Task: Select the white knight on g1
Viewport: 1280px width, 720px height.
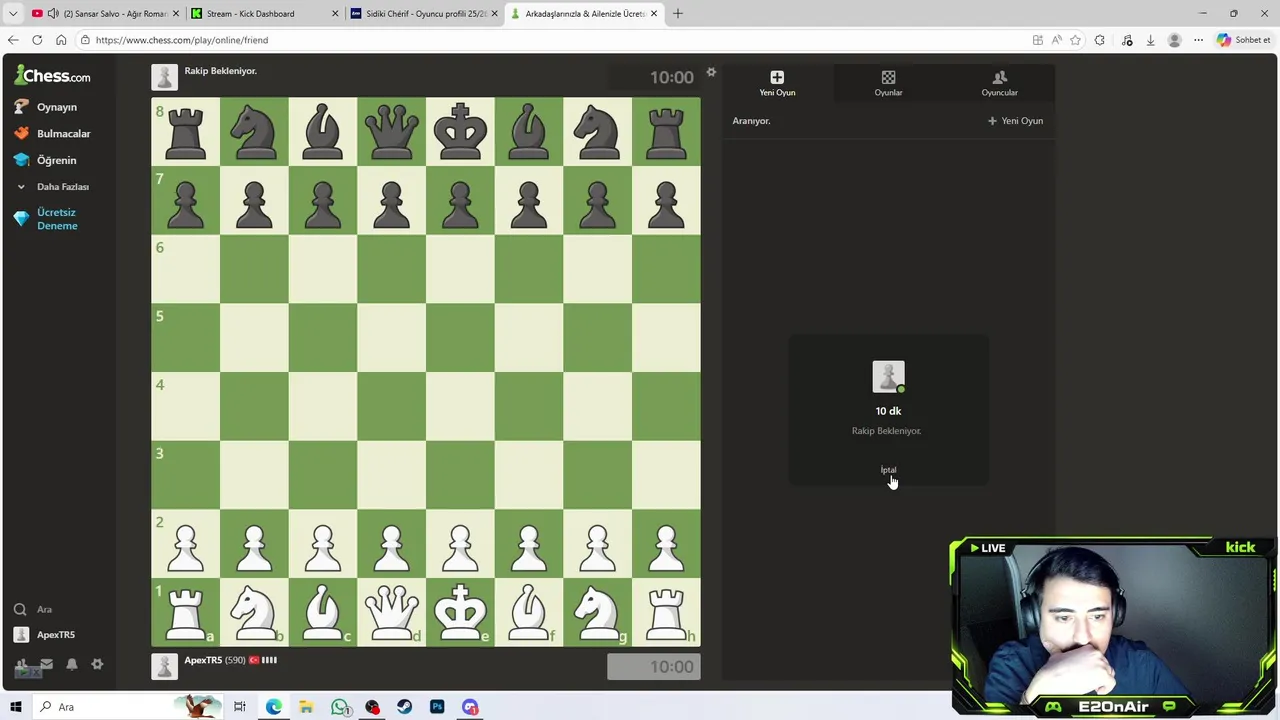Action: [597, 612]
